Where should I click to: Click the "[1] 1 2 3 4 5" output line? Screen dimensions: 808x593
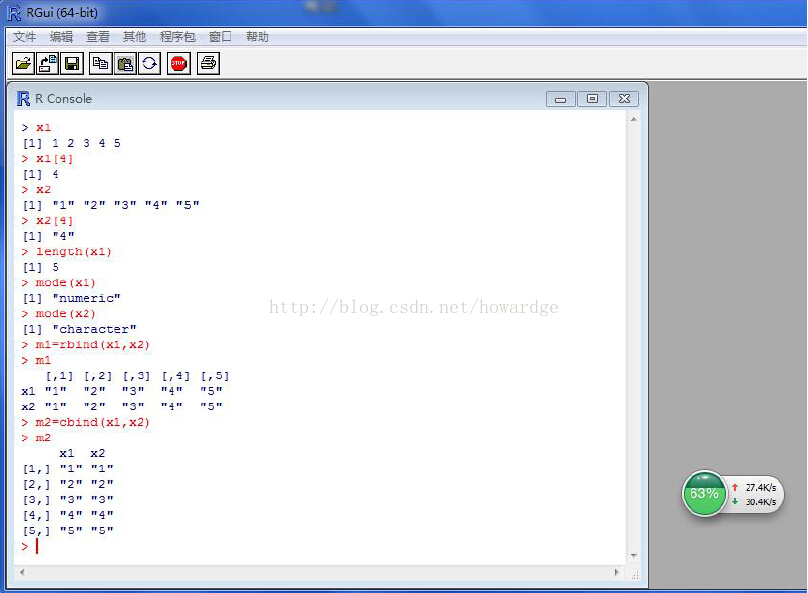(71, 143)
